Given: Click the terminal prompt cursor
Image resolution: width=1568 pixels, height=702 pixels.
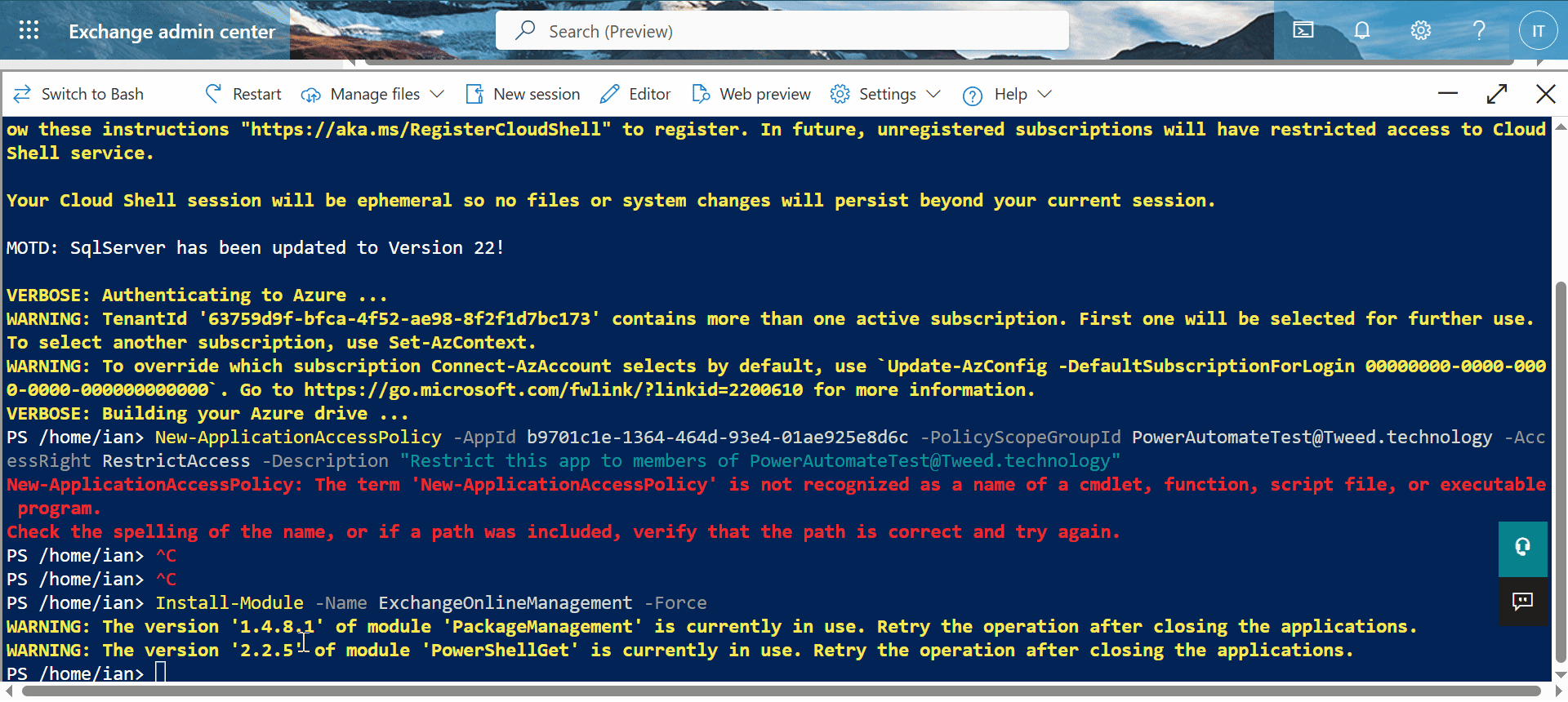Looking at the screenshot, I should (x=161, y=673).
